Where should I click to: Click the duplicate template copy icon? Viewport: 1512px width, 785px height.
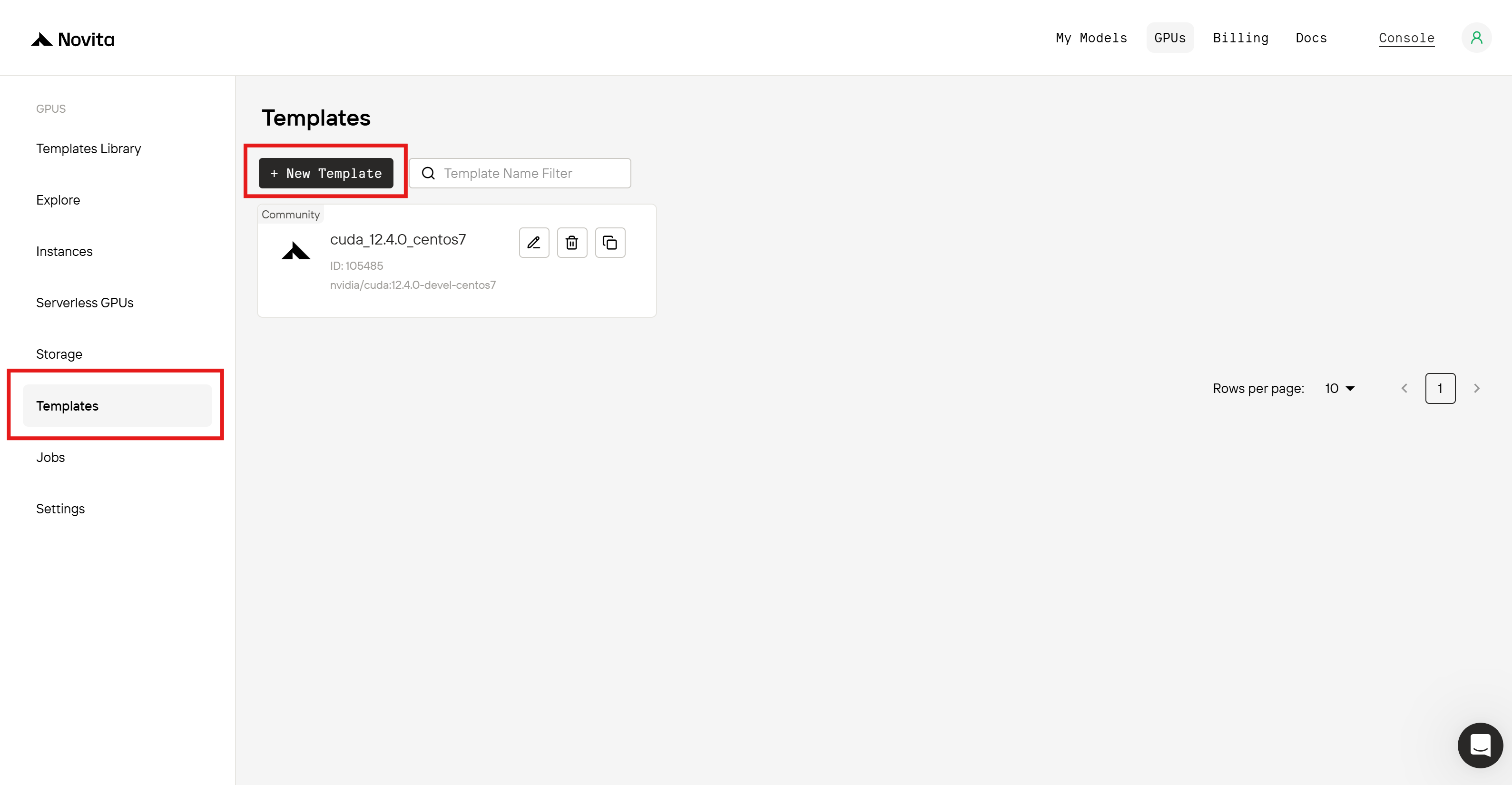(x=610, y=243)
